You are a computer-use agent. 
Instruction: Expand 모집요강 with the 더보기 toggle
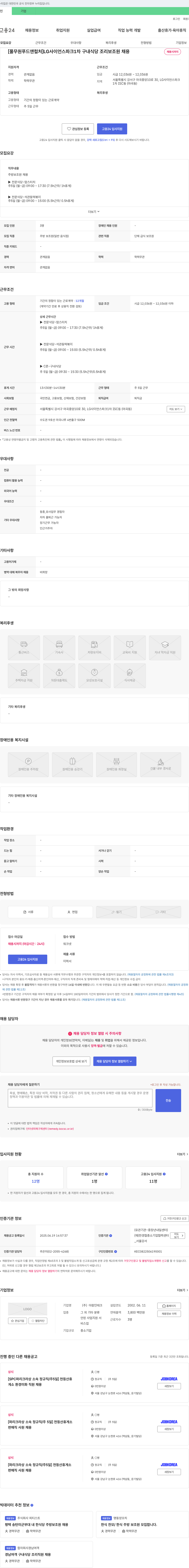point(94,212)
